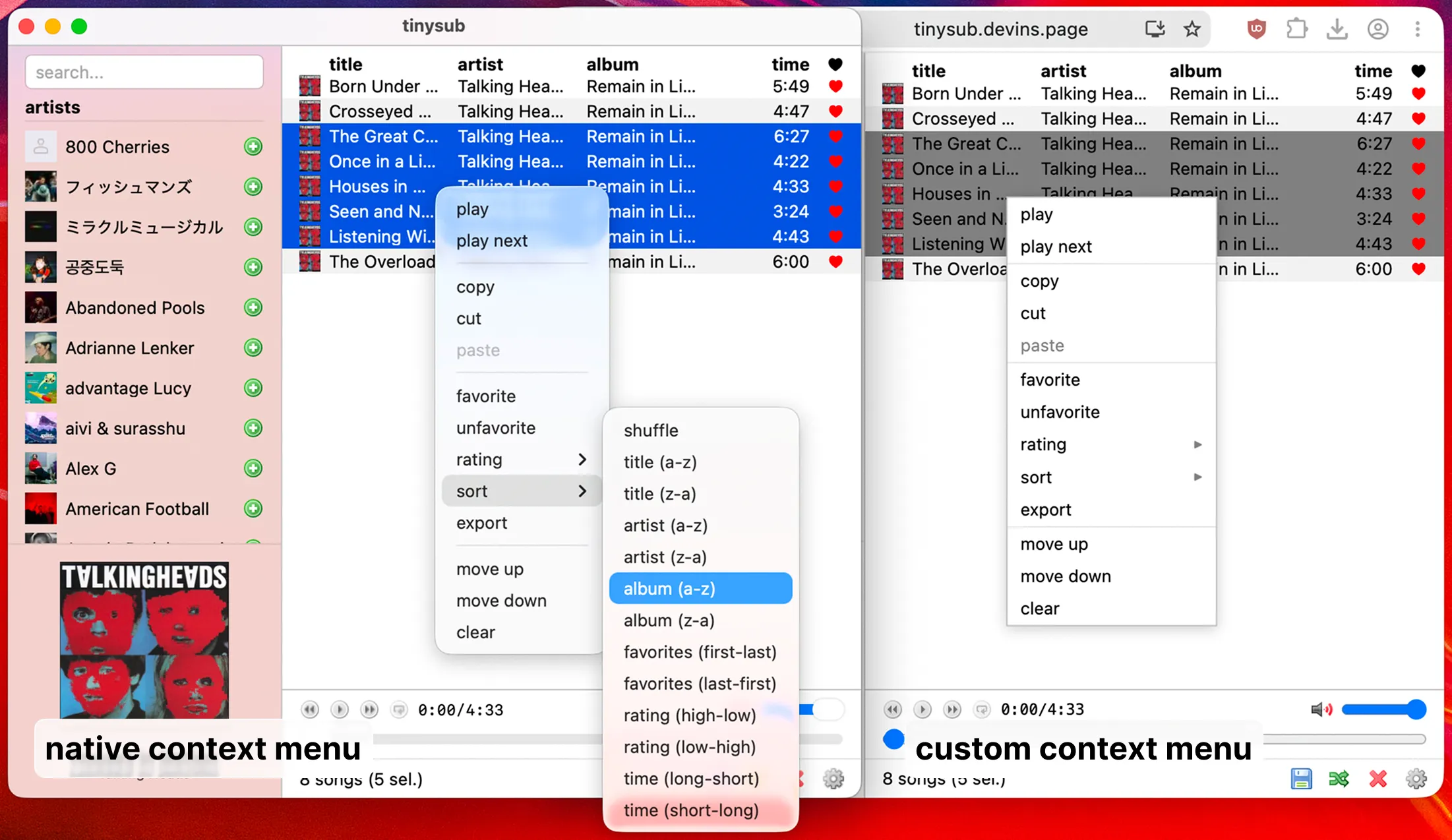
Task: Bookmark page with star icon
Action: coord(1192,29)
